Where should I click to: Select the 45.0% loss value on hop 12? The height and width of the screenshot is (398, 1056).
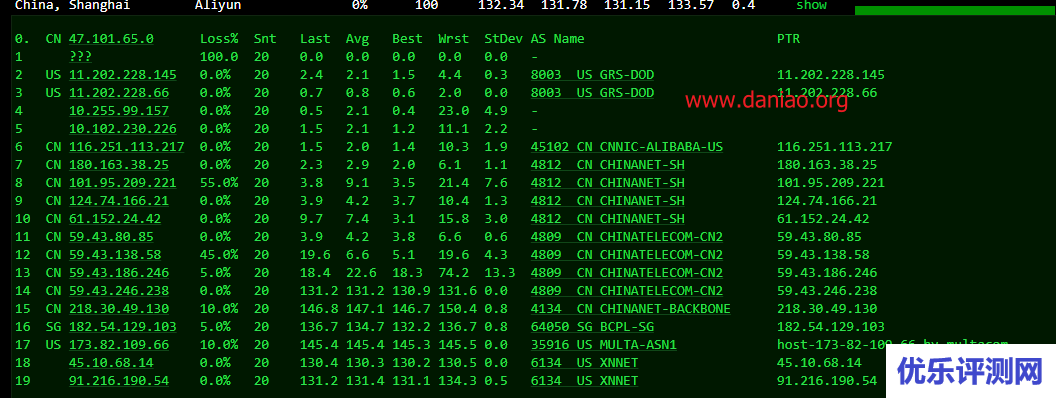[219, 255]
